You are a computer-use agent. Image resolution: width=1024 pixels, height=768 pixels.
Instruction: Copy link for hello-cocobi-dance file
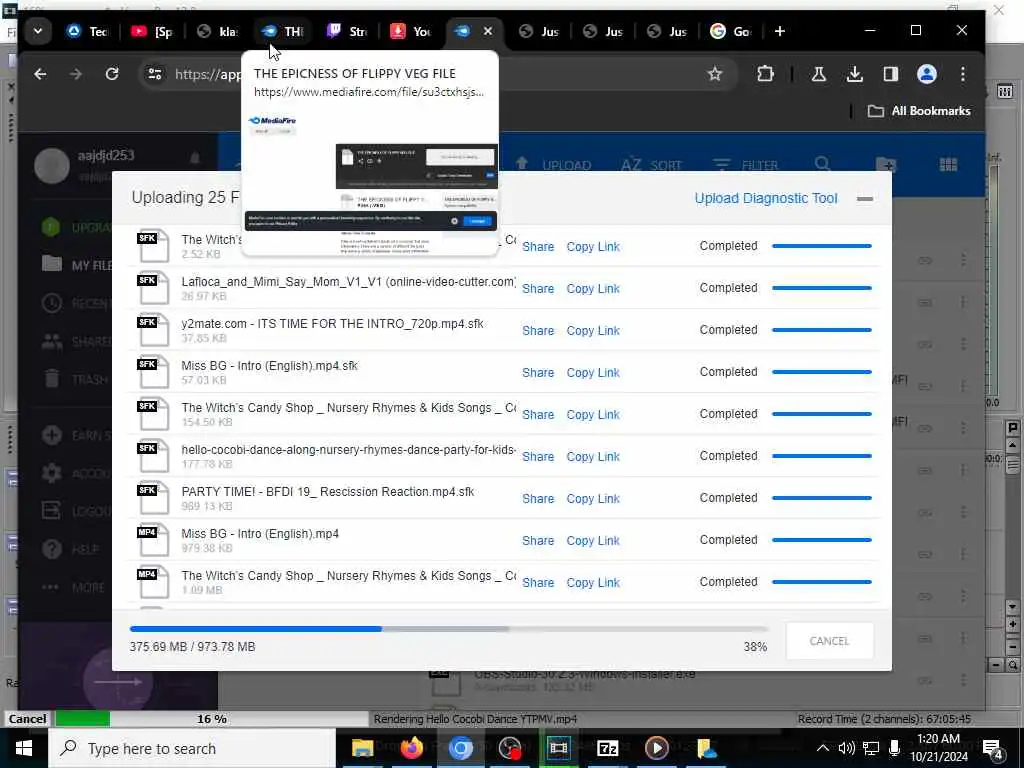[593, 456]
